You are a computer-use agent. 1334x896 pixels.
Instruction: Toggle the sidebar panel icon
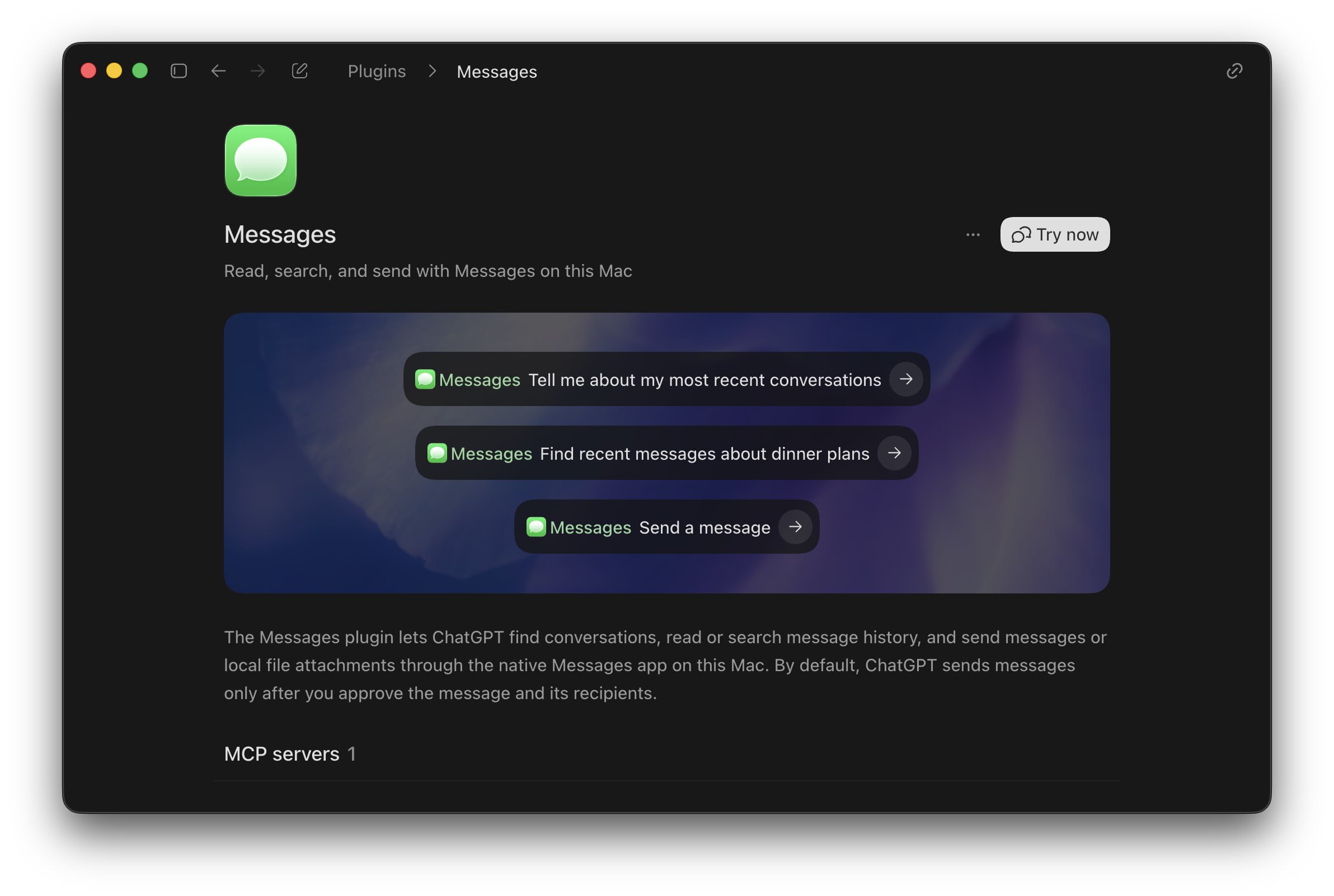179,71
